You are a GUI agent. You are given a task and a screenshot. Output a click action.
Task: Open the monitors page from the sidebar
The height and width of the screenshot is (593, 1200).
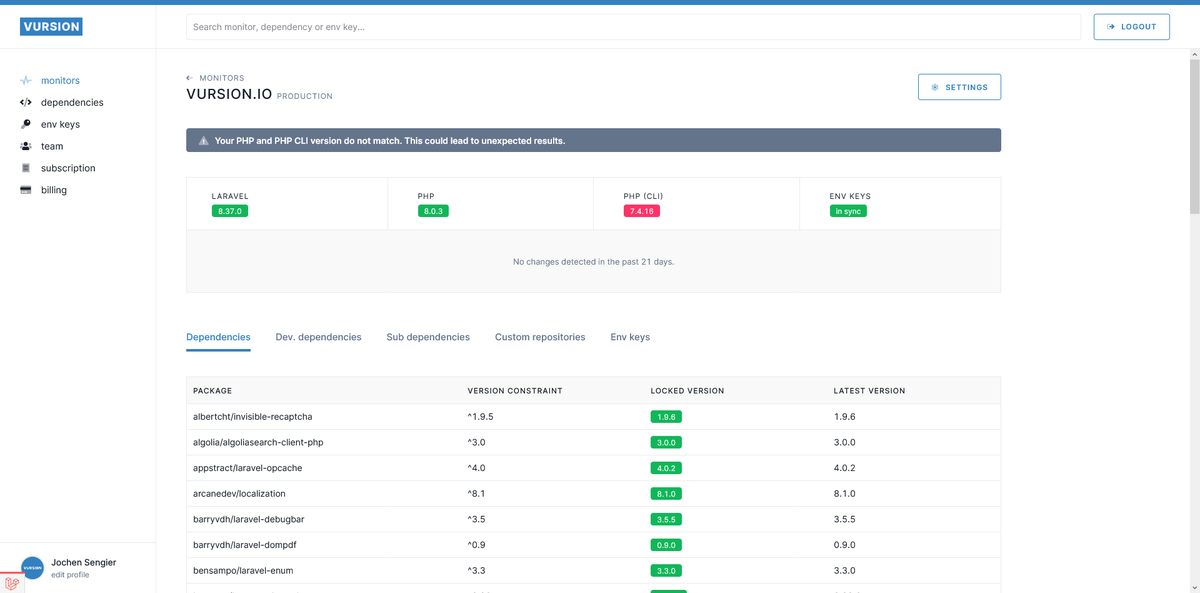60,81
